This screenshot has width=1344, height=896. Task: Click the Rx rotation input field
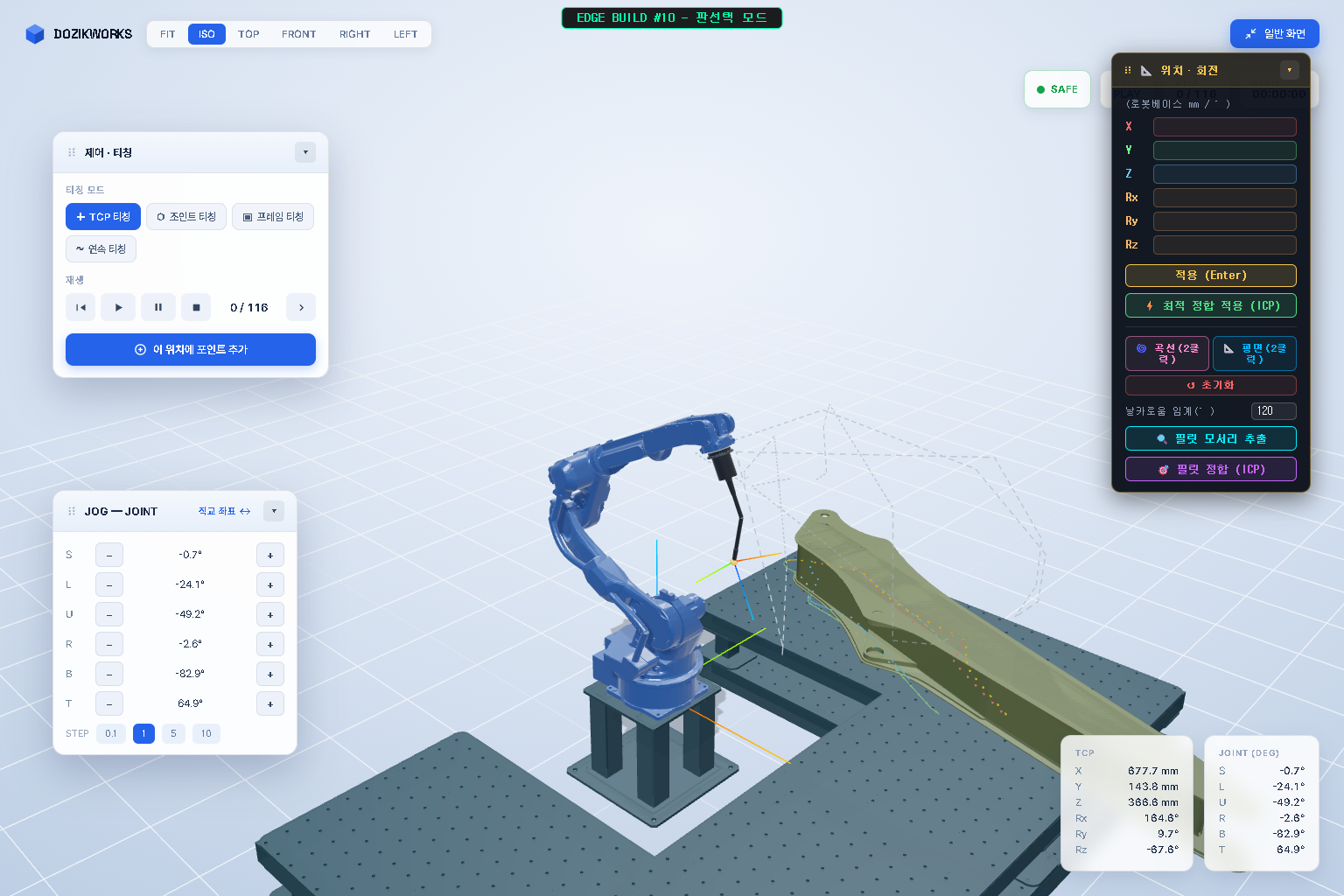point(1225,198)
